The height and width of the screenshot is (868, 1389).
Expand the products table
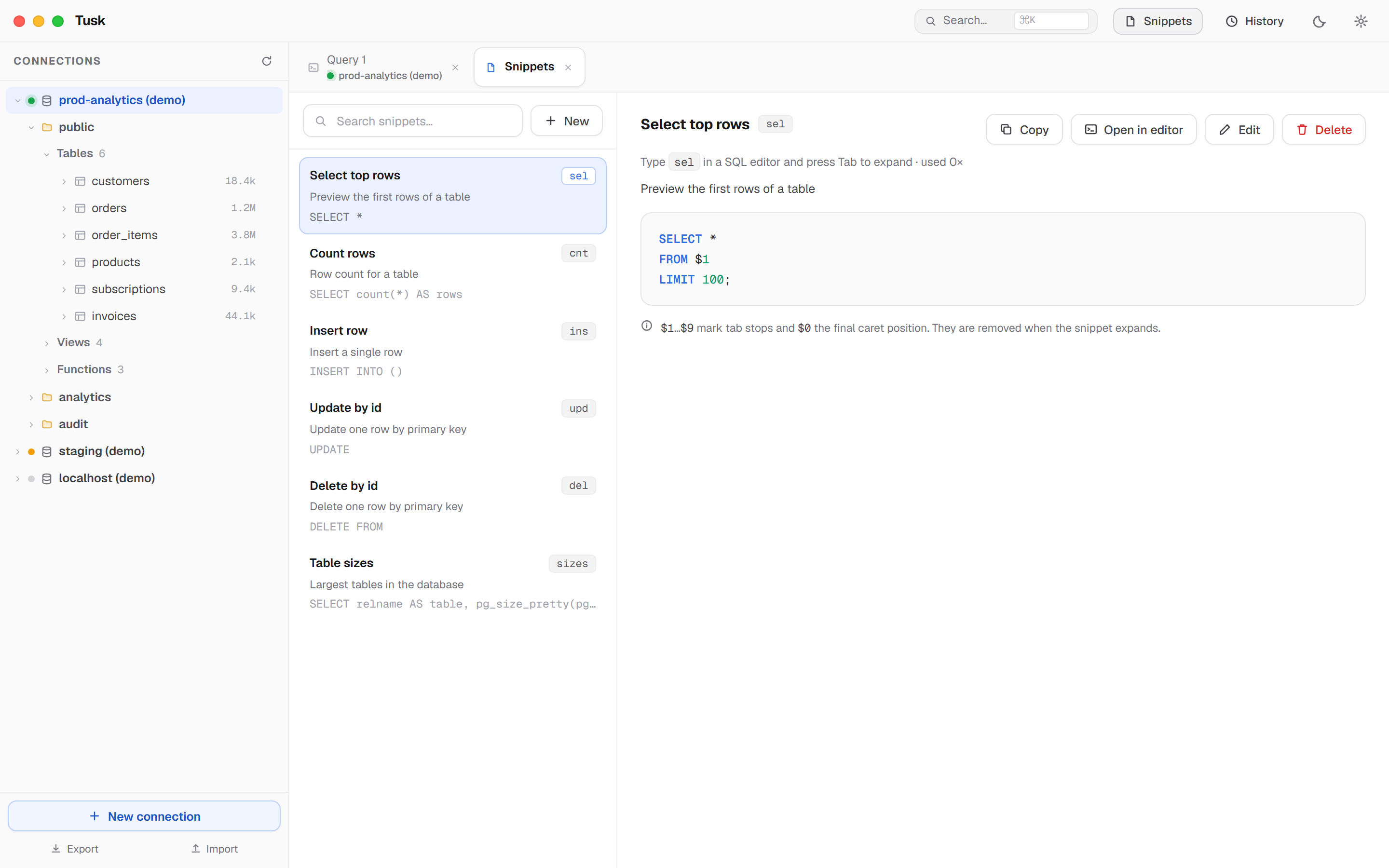tap(64, 262)
